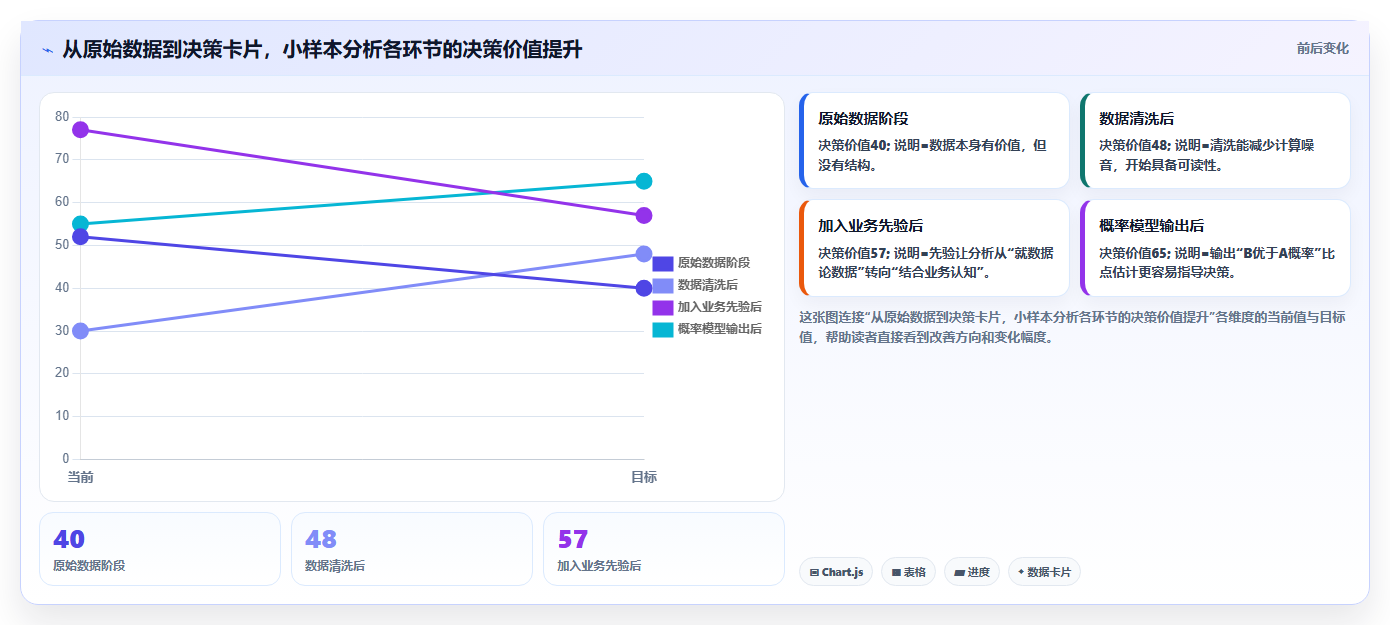The image size is (1390, 625).
Task: Open the 原始数据阶段 description card
Action: tap(934, 141)
